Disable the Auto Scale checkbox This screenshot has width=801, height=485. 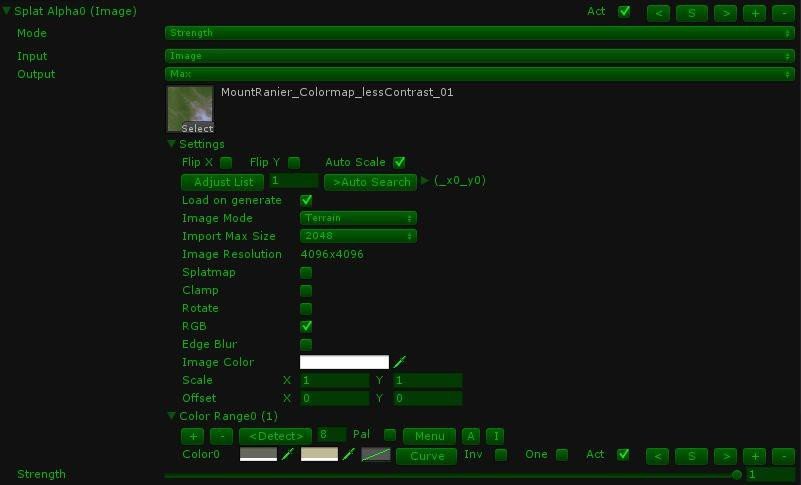pyautogui.click(x=399, y=163)
